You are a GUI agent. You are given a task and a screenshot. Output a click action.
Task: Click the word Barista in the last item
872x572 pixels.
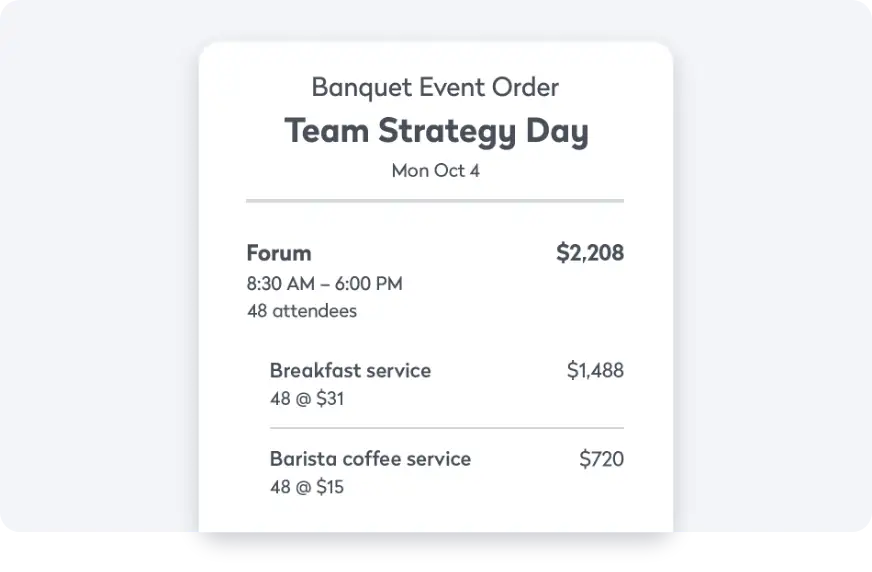(303, 459)
